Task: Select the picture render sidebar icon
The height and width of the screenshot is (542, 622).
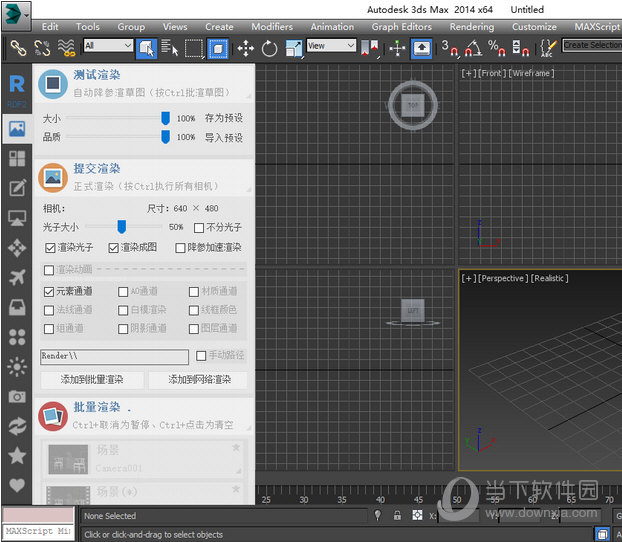Action: click(17, 129)
